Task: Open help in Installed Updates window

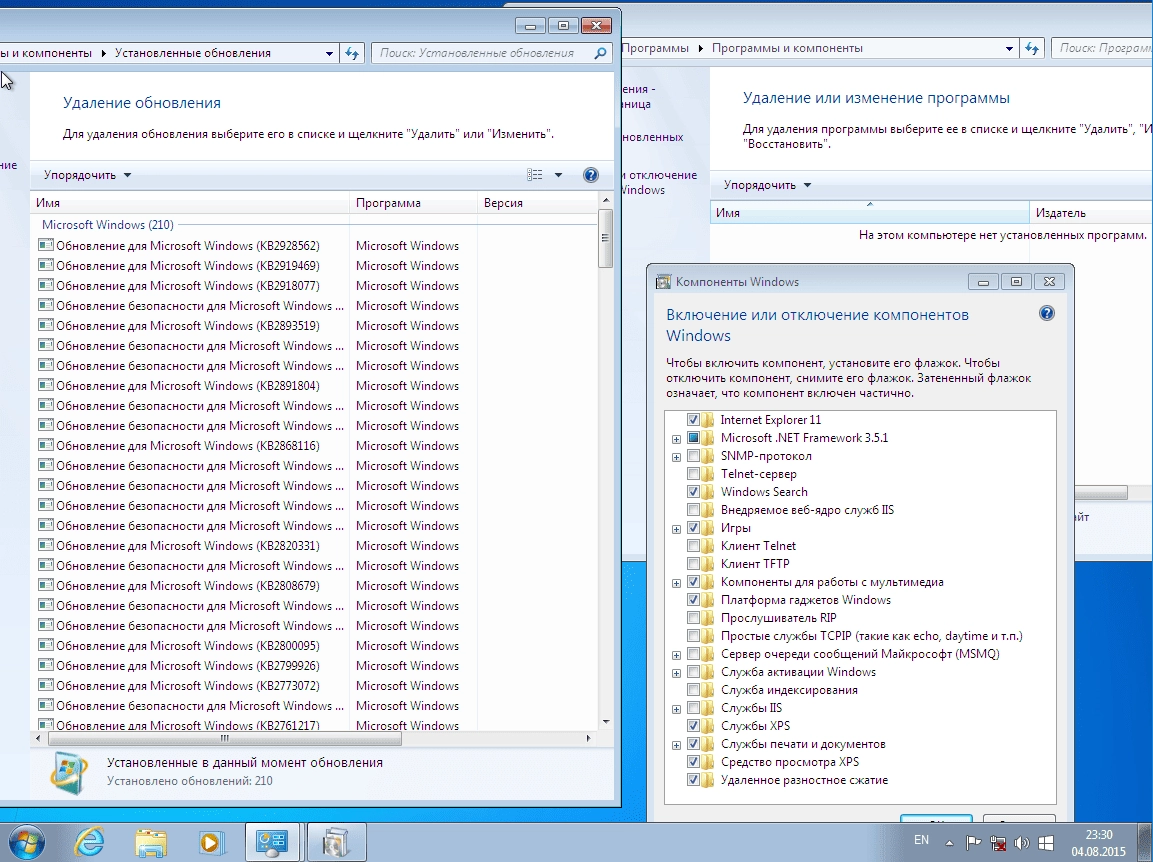Action: tap(590, 175)
